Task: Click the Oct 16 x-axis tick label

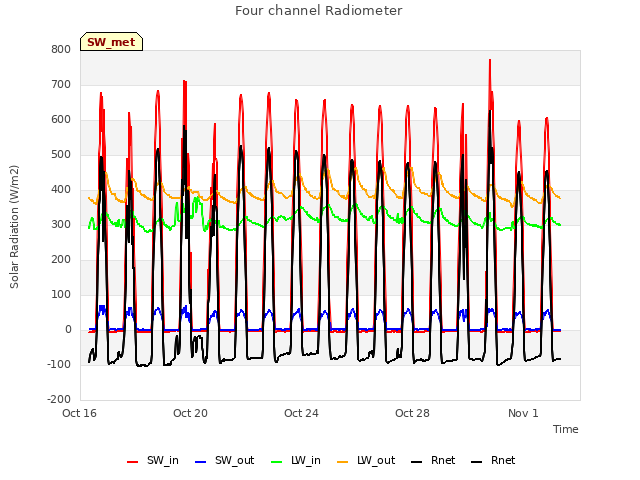Action: (79, 413)
